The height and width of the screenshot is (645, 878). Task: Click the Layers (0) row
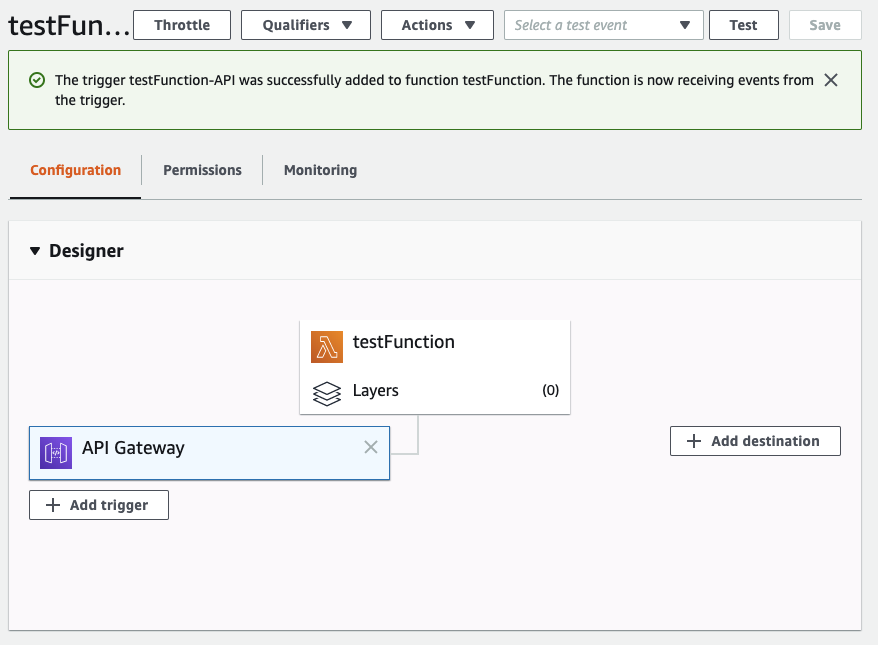coord(435,391)
